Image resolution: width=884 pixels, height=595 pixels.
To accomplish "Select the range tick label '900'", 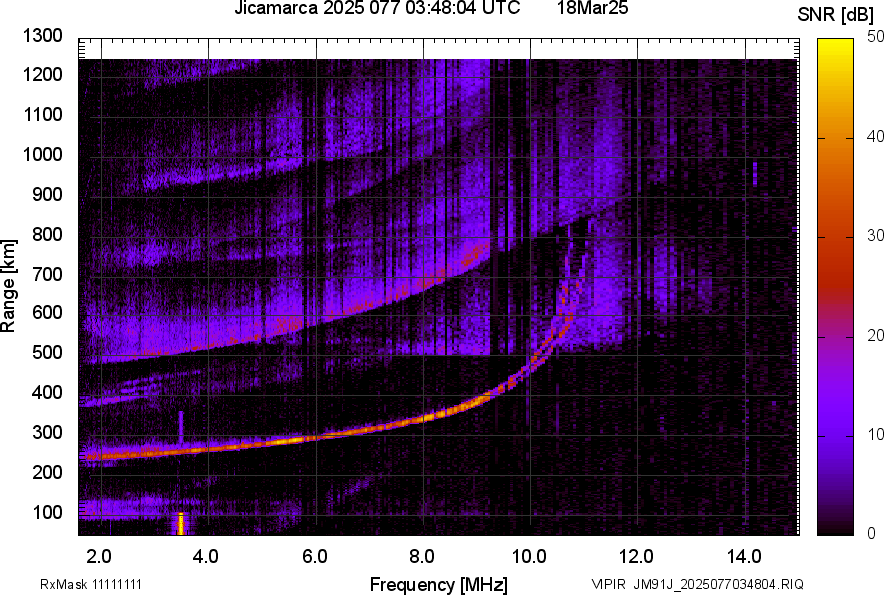I will pos(47,194).
